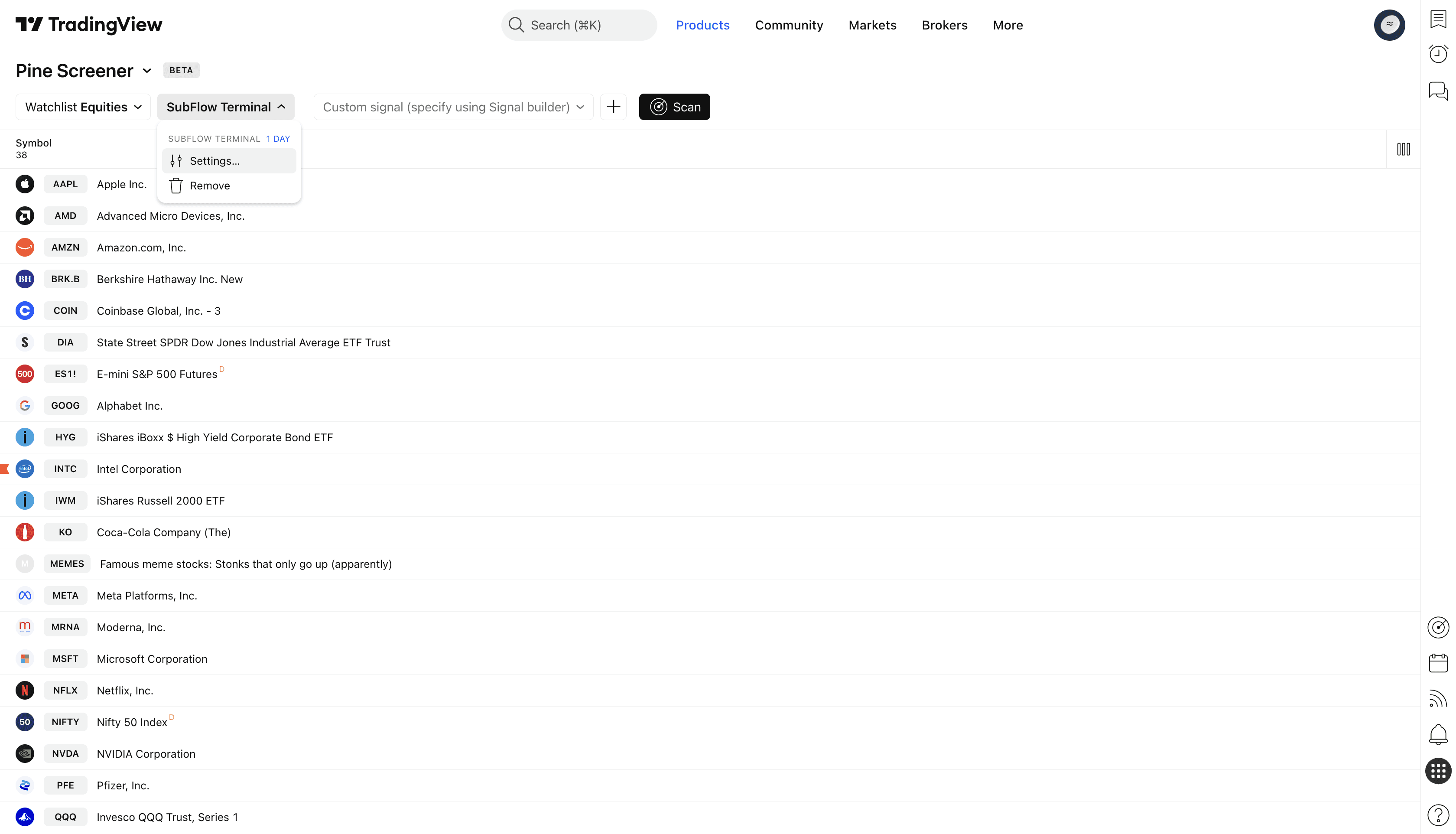Click the plus button to add an indicator
The height and width of the screenshot is (834, 1456).
613,107
